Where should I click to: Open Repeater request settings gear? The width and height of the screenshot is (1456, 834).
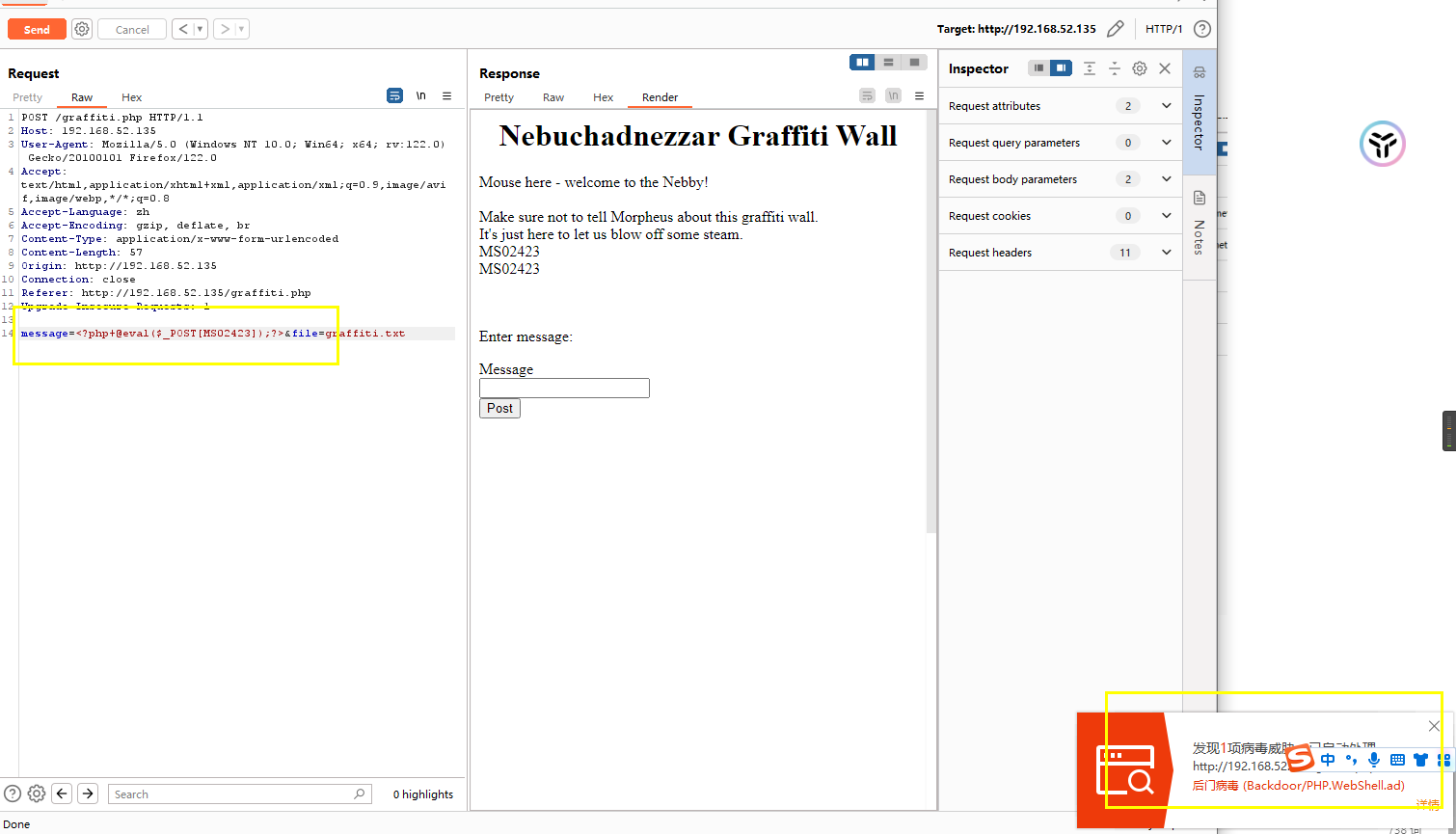(x=82, y=30)
